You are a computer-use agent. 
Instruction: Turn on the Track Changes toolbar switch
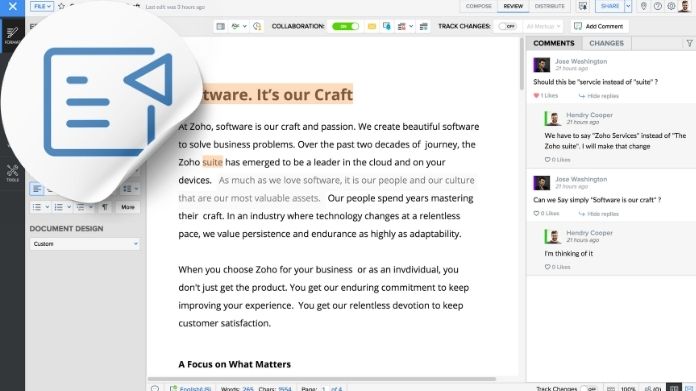[x=507, y=27]
